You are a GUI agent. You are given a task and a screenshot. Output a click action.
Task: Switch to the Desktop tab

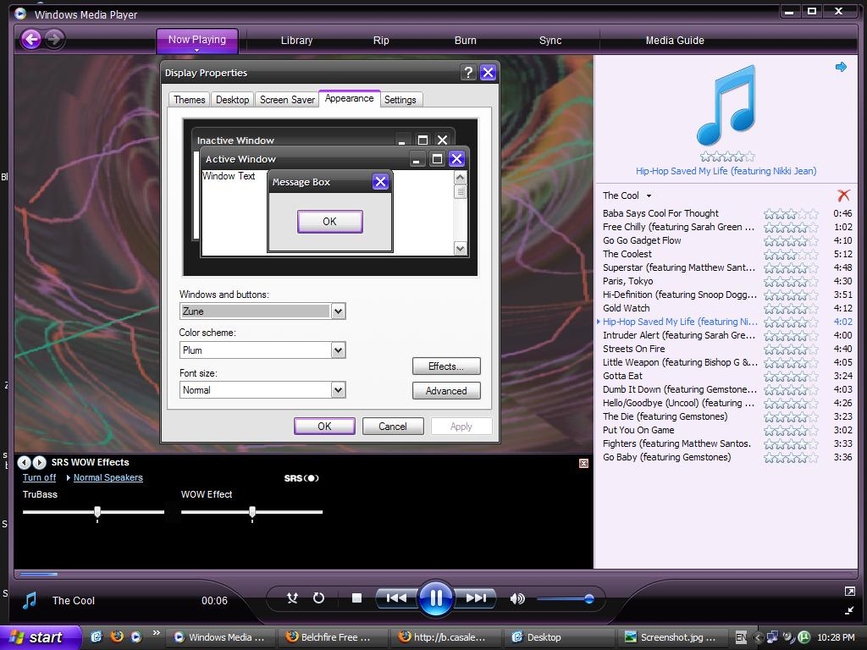tap(232, 99)
